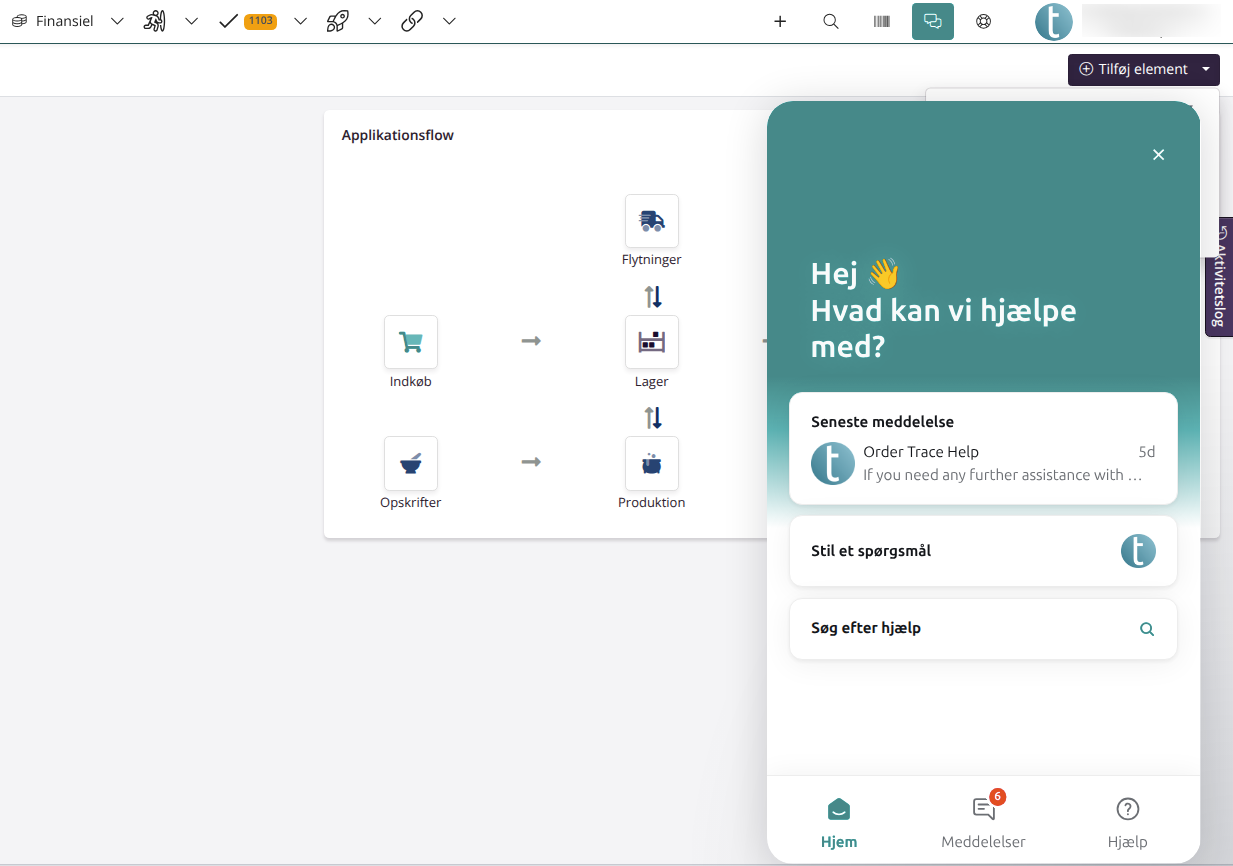Image resolution: width=1233 pixels, height=866 pixels.
Task: Expand the dropdown next to 1103 badge
Action: (x=300, y=21)
